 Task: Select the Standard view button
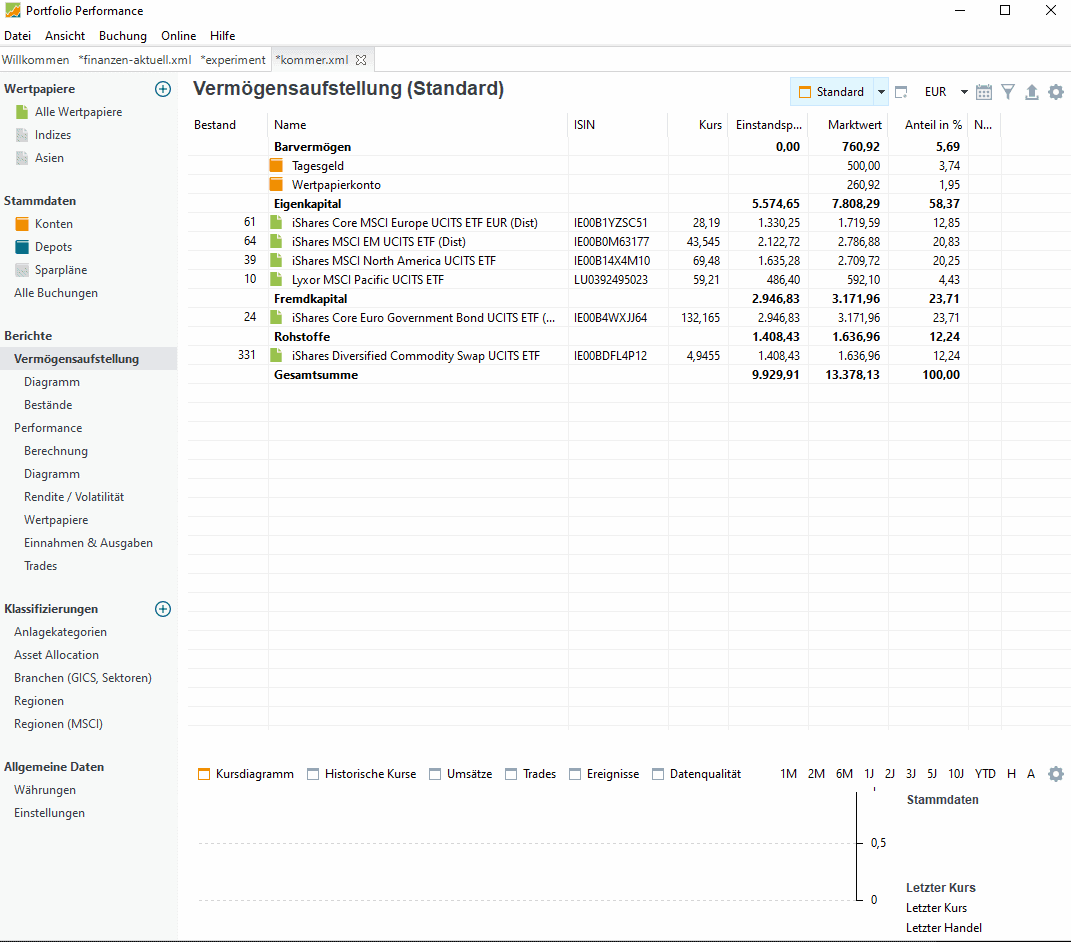(x=832, y=92)
